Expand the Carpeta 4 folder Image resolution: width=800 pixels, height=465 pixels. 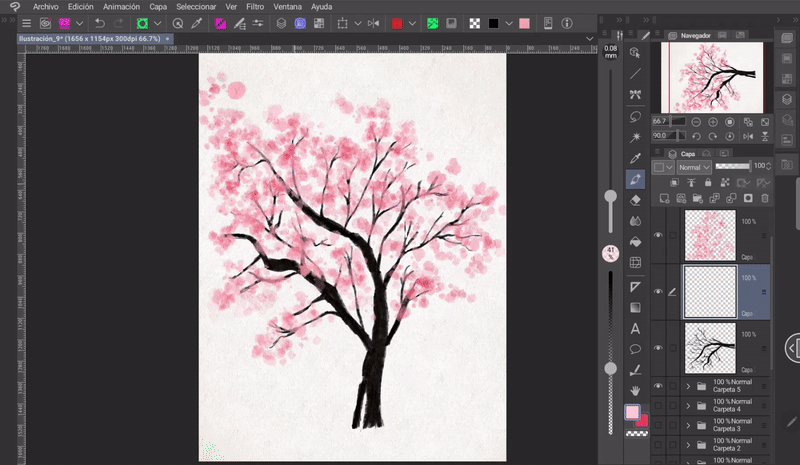[688, 408]
